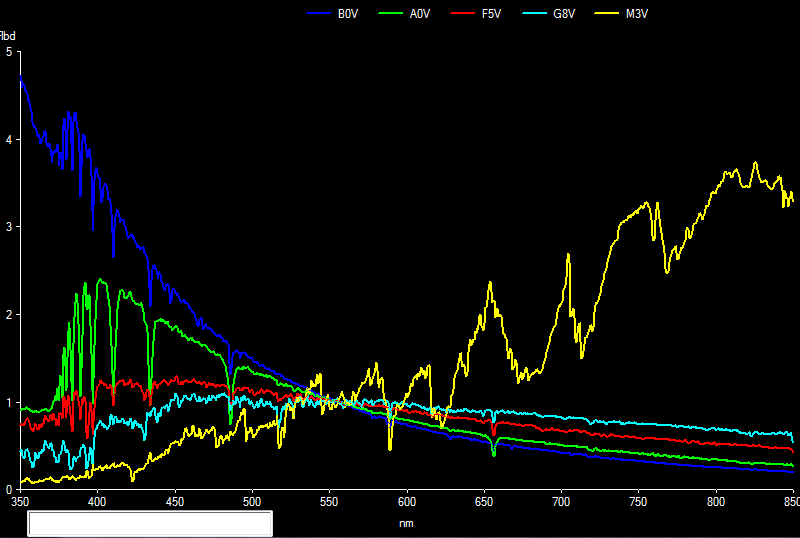
Task: Click the nm x-axis title
Action: coord(405,522)
